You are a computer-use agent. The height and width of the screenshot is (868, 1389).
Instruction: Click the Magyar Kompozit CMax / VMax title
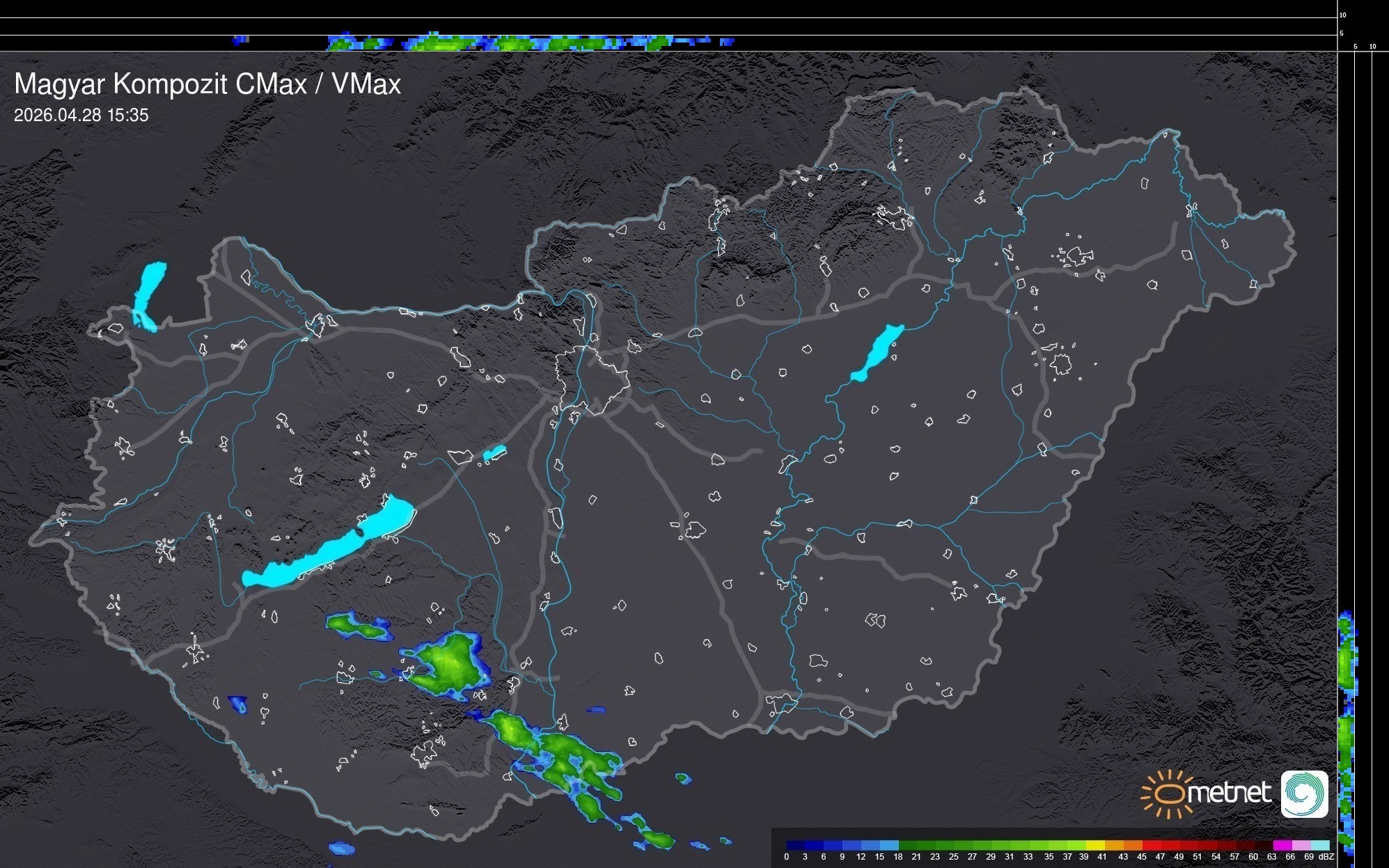click(207, 84)
